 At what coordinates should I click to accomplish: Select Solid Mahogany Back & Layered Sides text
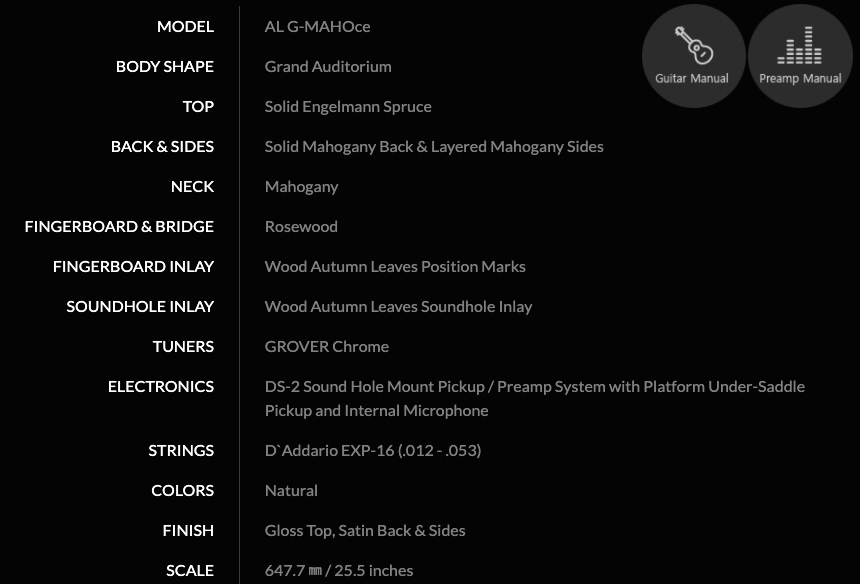point(434,146)
